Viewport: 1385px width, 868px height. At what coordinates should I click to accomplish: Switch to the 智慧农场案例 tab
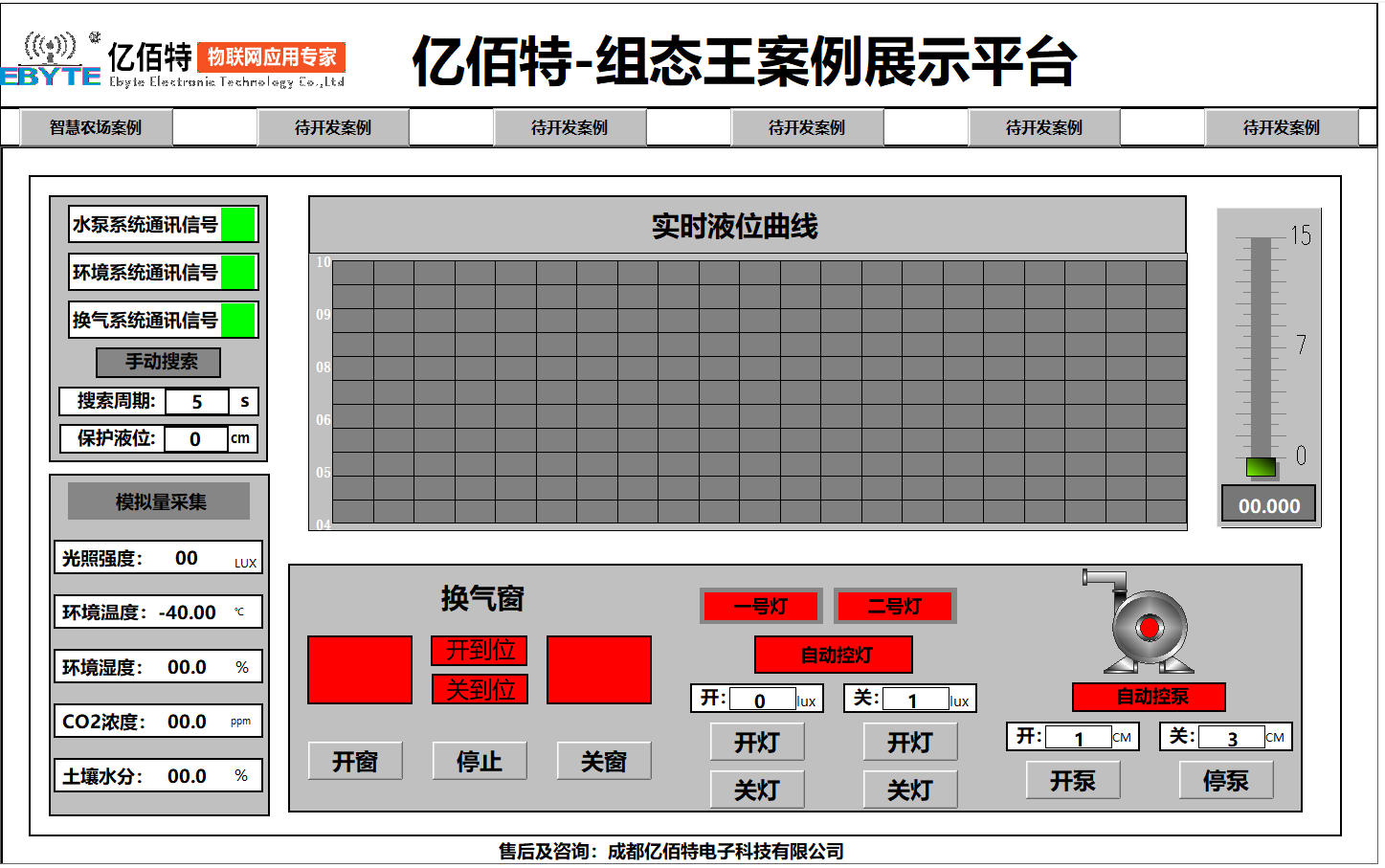95,125
